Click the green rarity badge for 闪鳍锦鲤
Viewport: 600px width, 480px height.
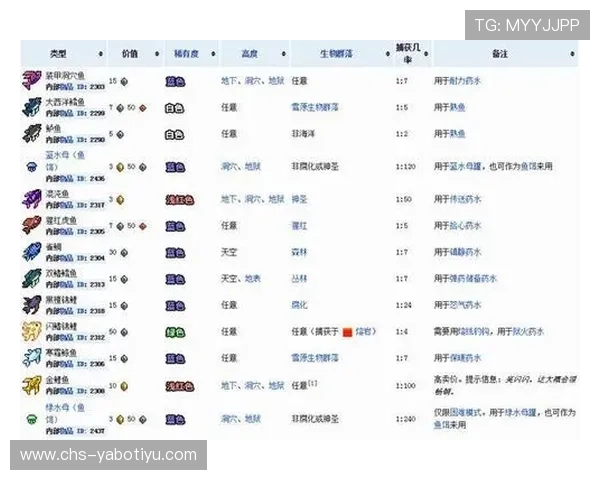(x=175, y=333)
